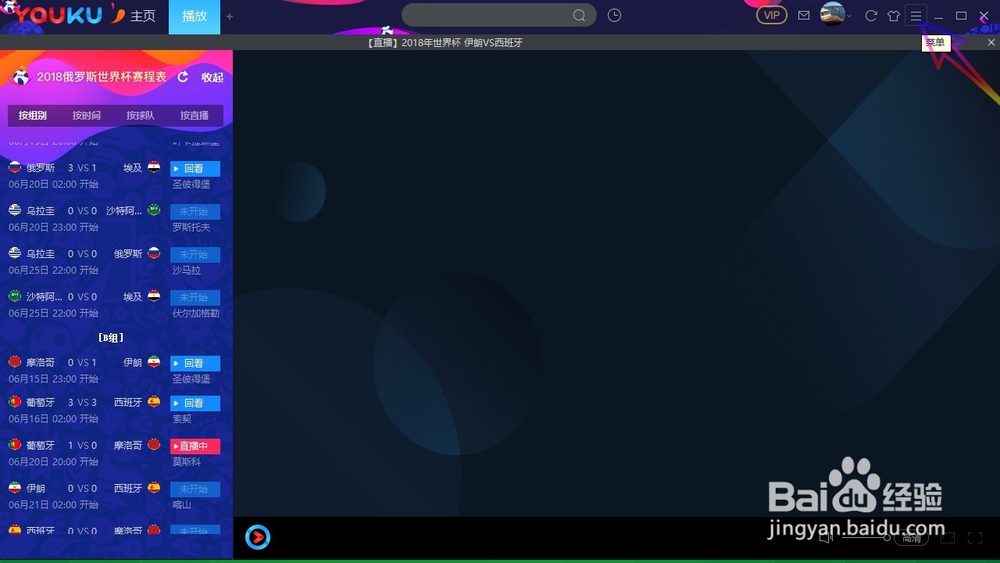Click the magnifier search icon
Image resolution: width=1000 pixels, height=563 pixels.
click(578, 15)
